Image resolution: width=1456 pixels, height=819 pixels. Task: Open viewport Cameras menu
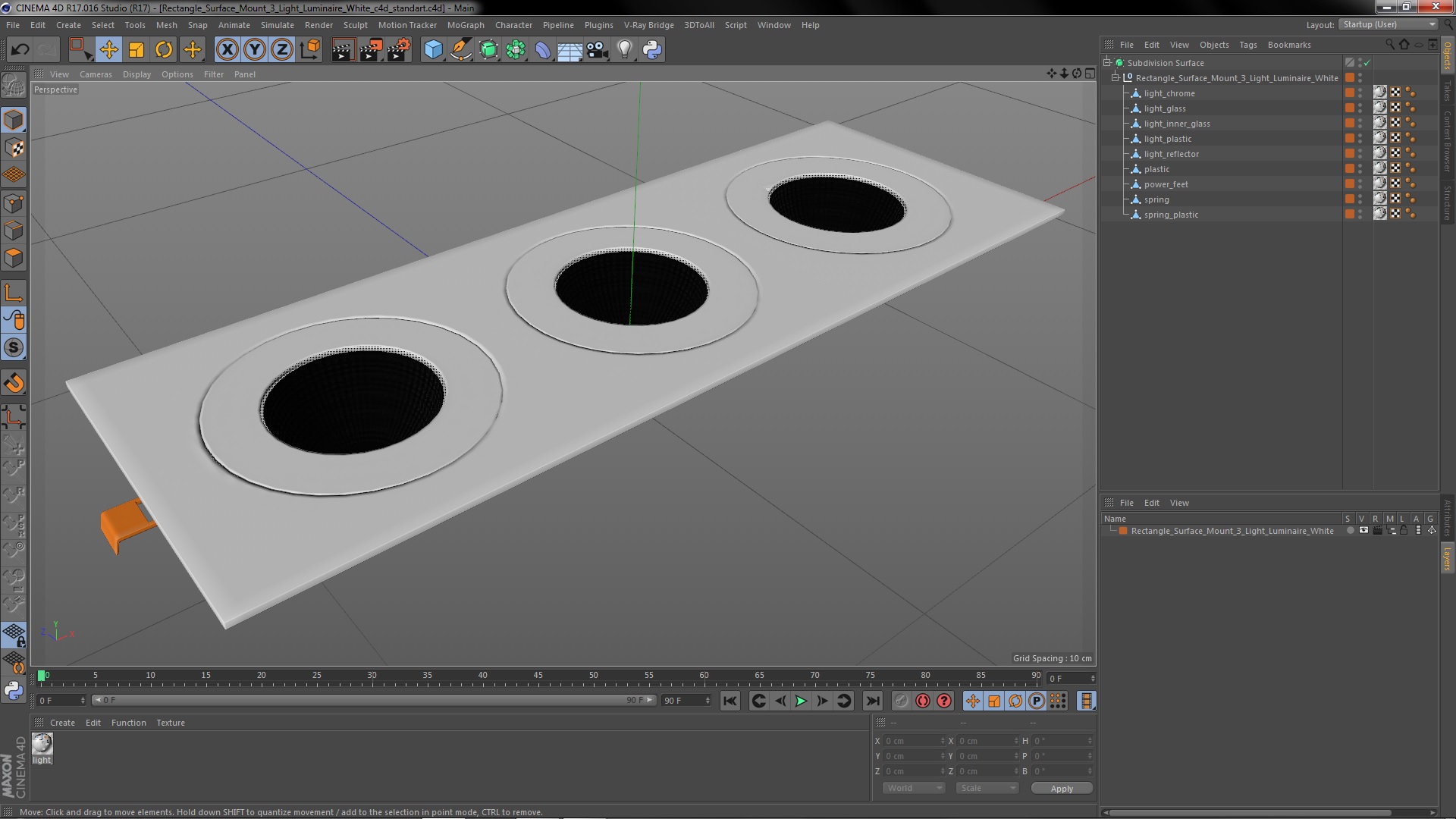tap(96, 74)
